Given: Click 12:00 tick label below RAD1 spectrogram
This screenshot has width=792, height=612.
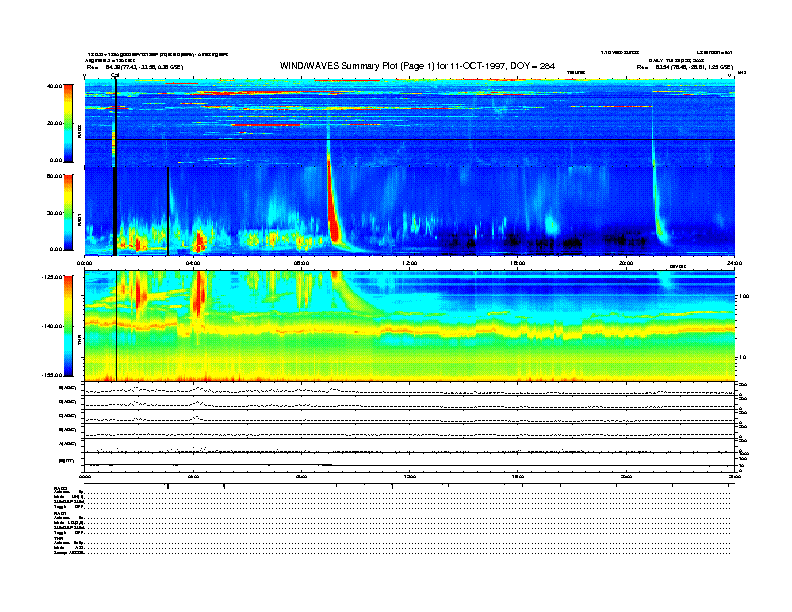Looking at the screenshot, I should (410, 263).
